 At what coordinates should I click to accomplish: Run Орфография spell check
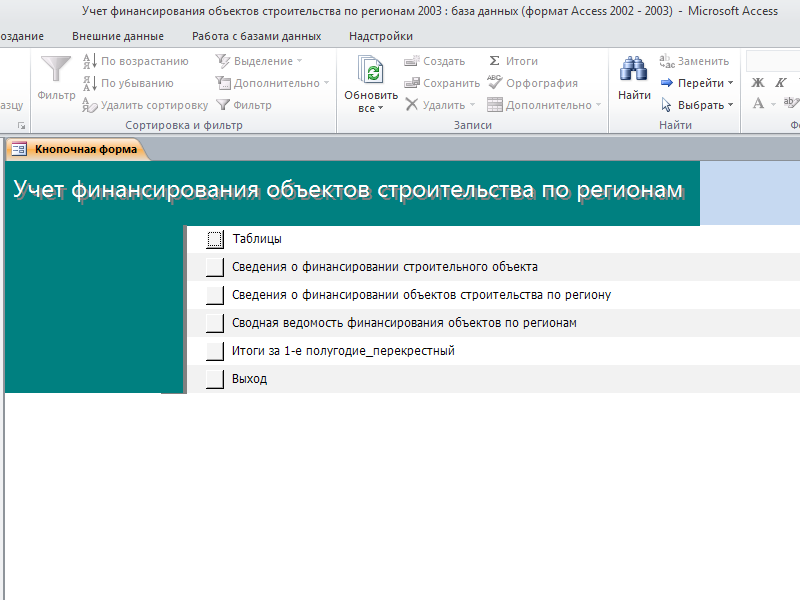tap(533, 83)
